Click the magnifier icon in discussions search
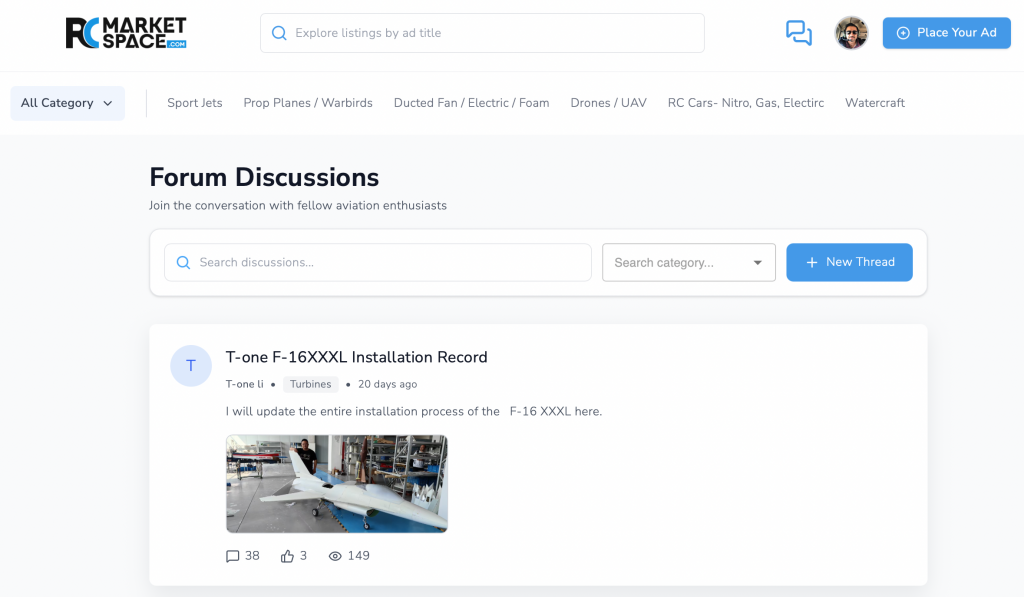Viewport: 1024px width, 597px height. pyautogui.click(x=183, y=263)
